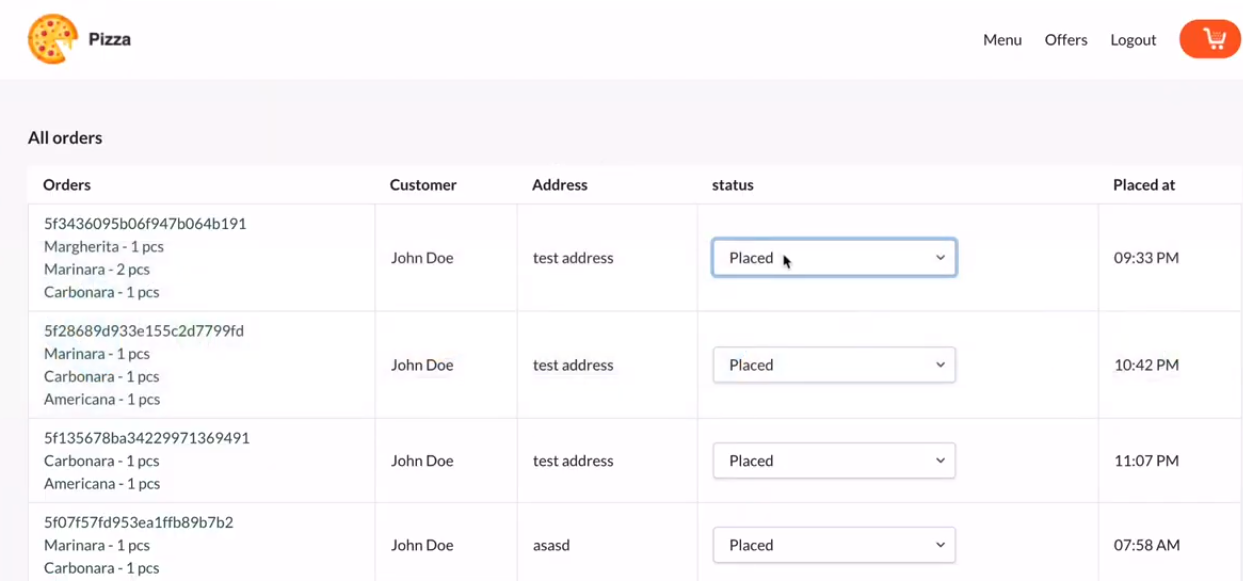Image resolution: width=1243 pixels, height=581 pixels.
Task: Click John Doe in the asasd row
Action: [422, 545]
